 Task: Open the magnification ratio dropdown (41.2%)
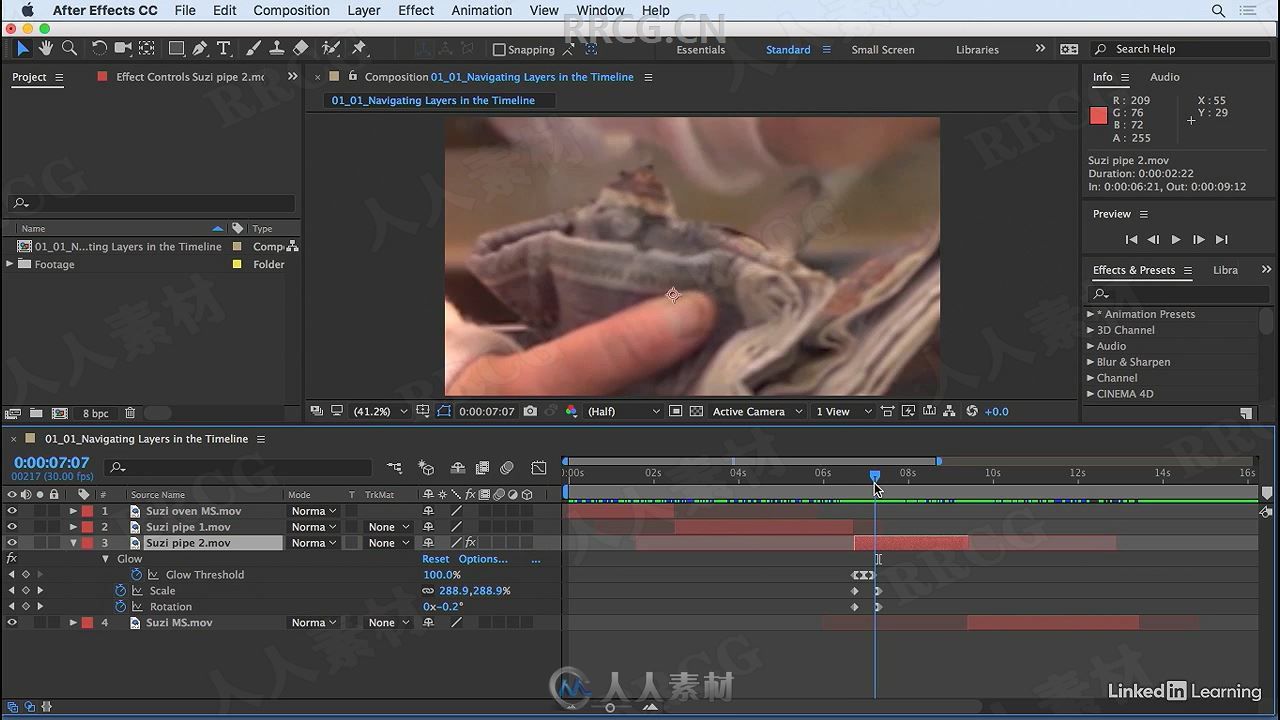pos(381,411)
